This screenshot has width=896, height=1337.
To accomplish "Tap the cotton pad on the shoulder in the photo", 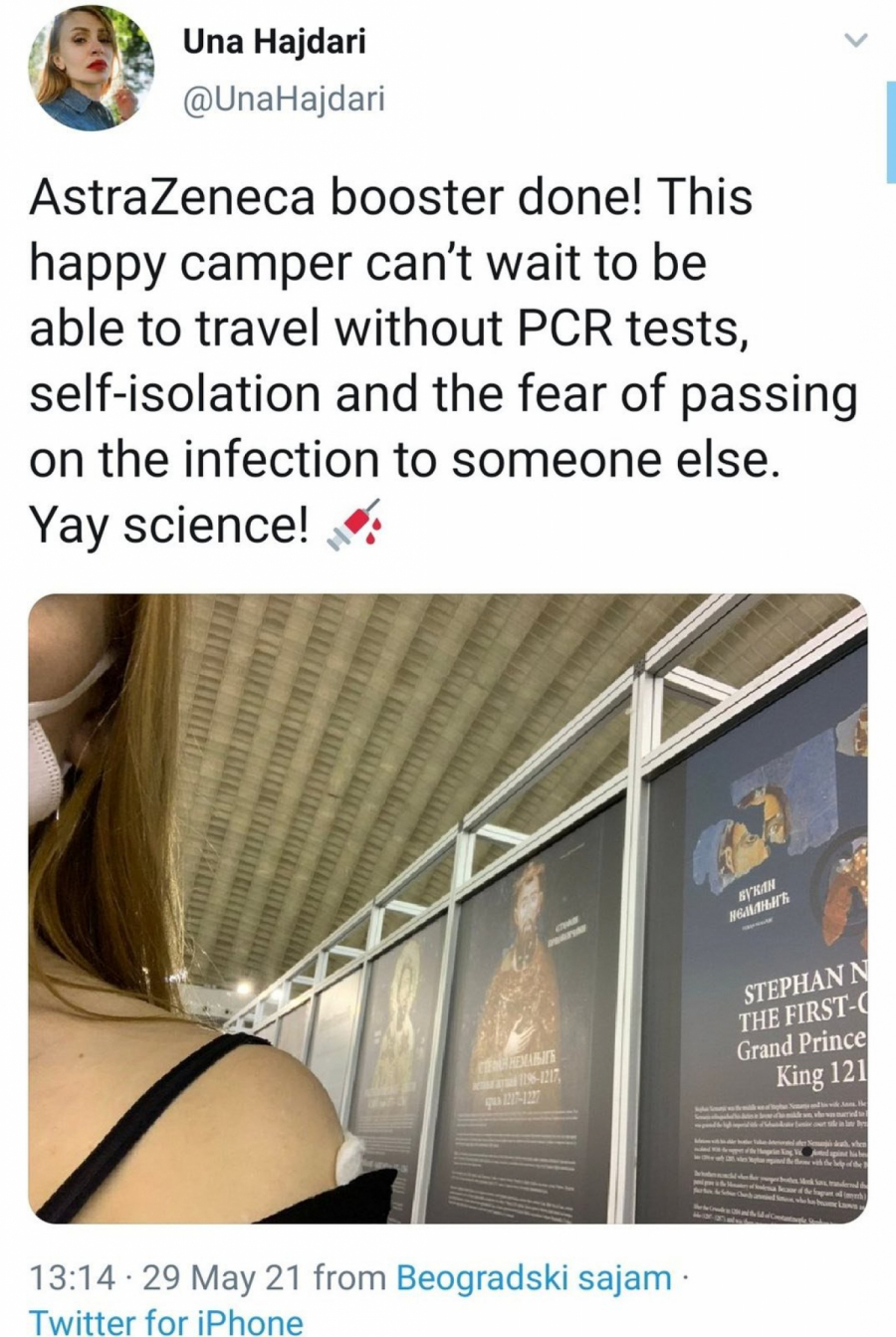I will pos(353,1156).
